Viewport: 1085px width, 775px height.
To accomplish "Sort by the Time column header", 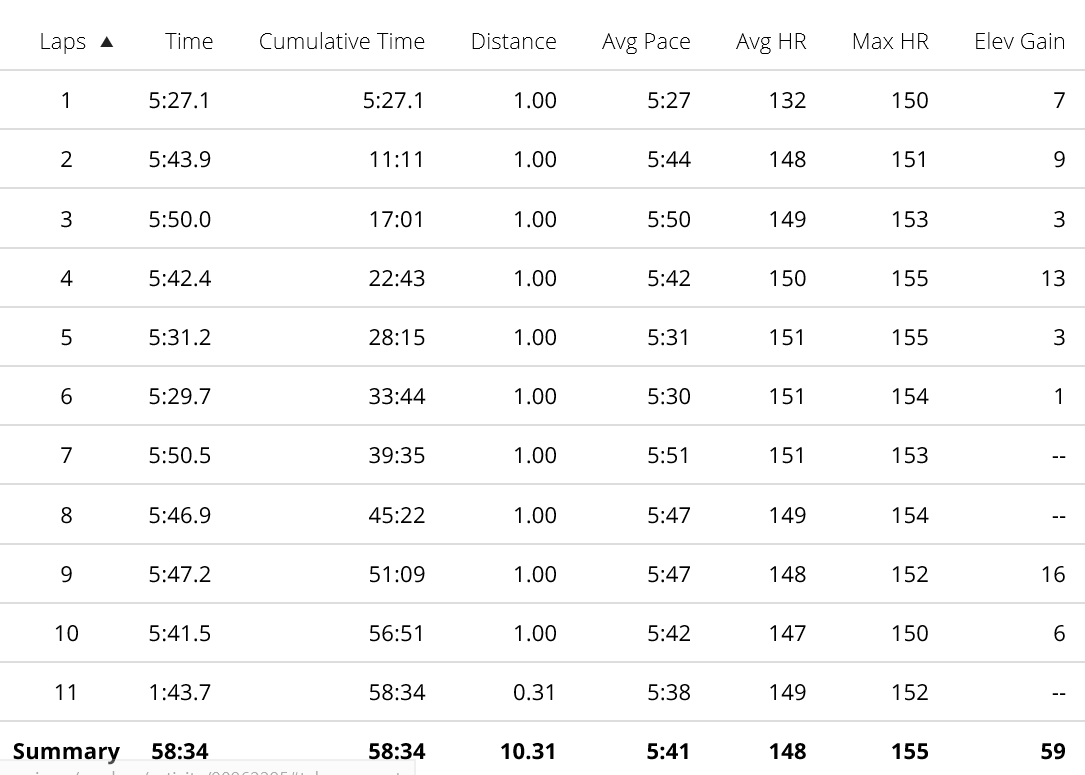I will pyautogui.click(x=189, y=42).
